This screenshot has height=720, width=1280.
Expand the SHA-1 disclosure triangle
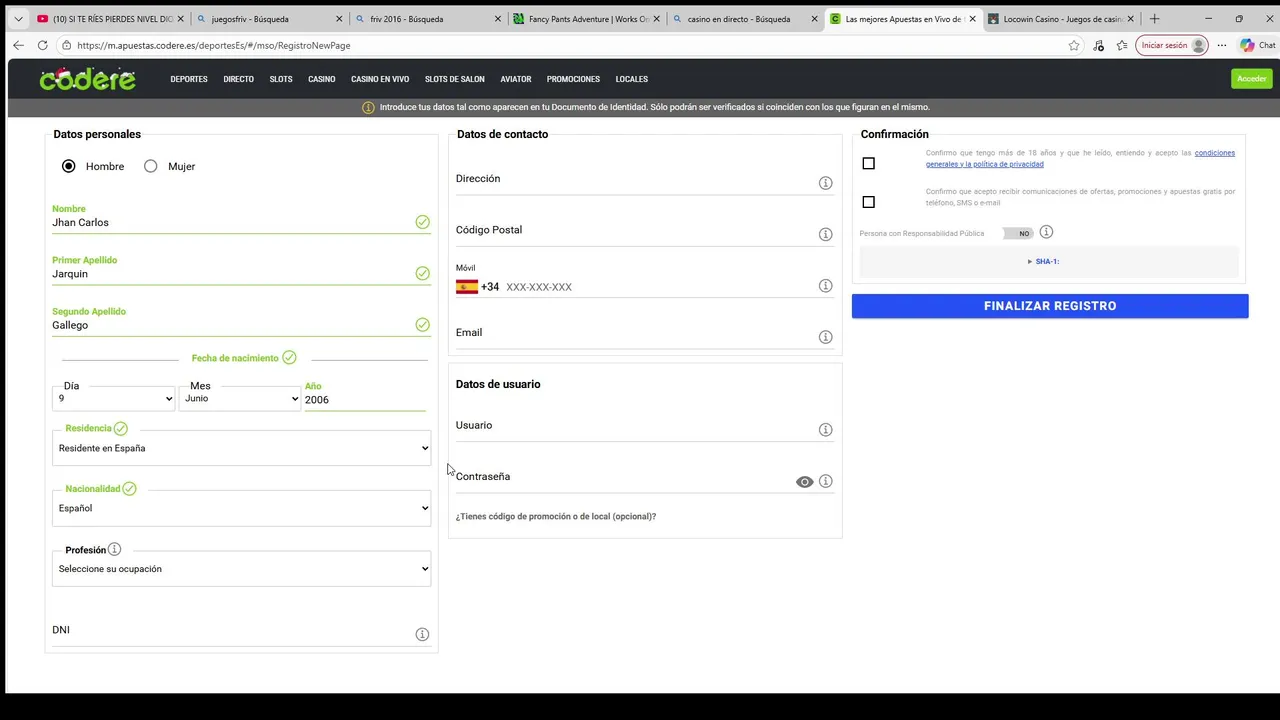tap(1030, 262)
